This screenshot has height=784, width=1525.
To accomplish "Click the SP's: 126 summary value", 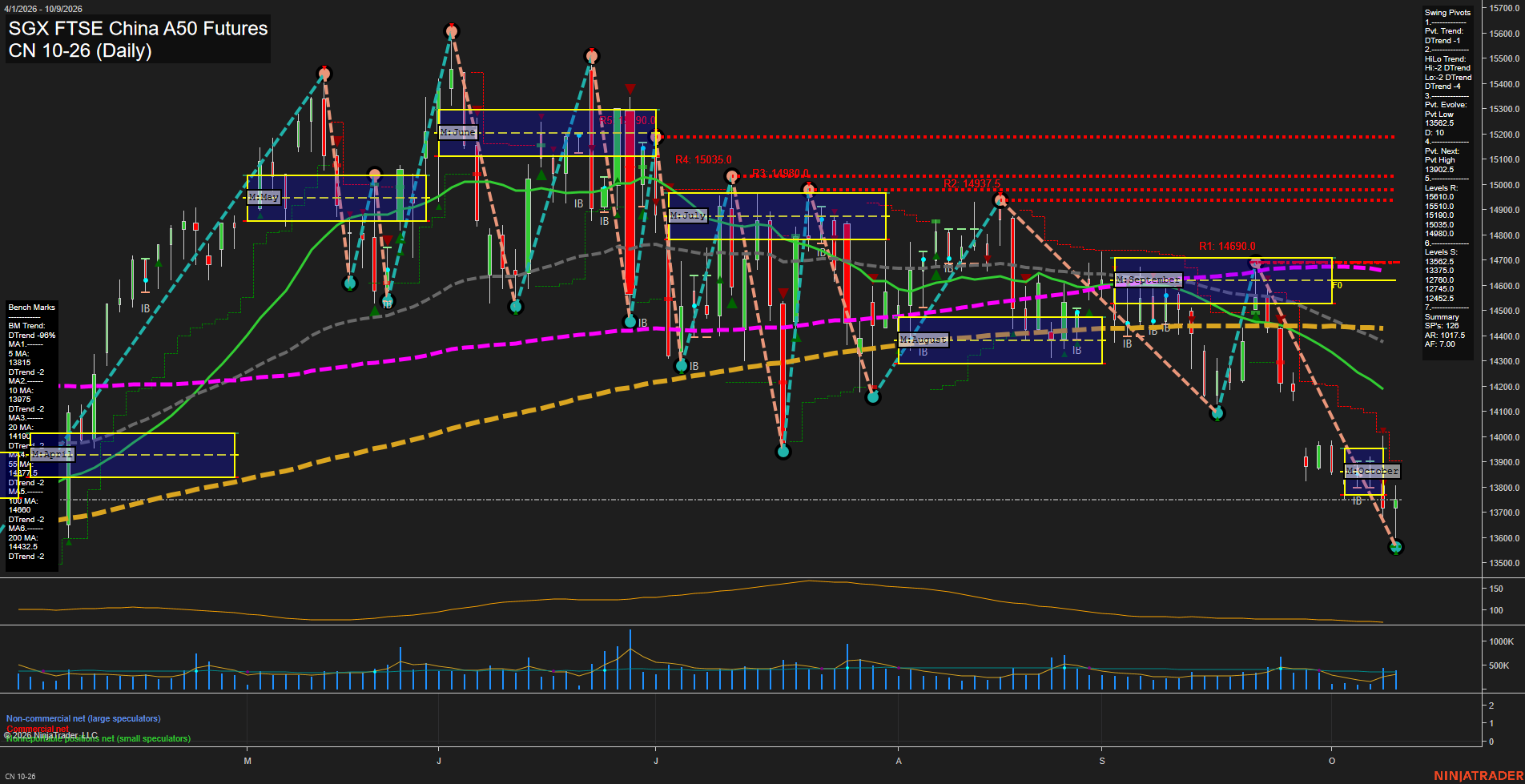I will click(1442, 326).
